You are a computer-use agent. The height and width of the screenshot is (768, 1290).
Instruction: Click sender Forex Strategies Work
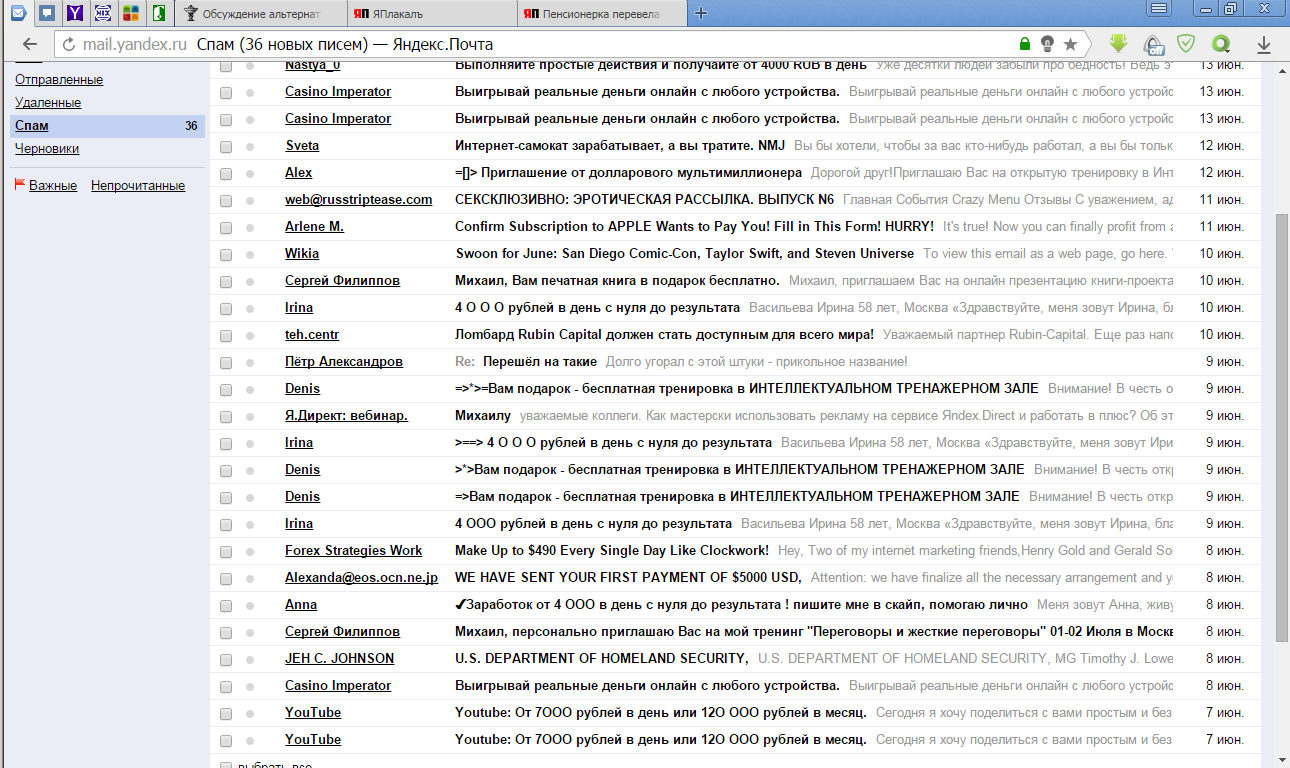353,551
